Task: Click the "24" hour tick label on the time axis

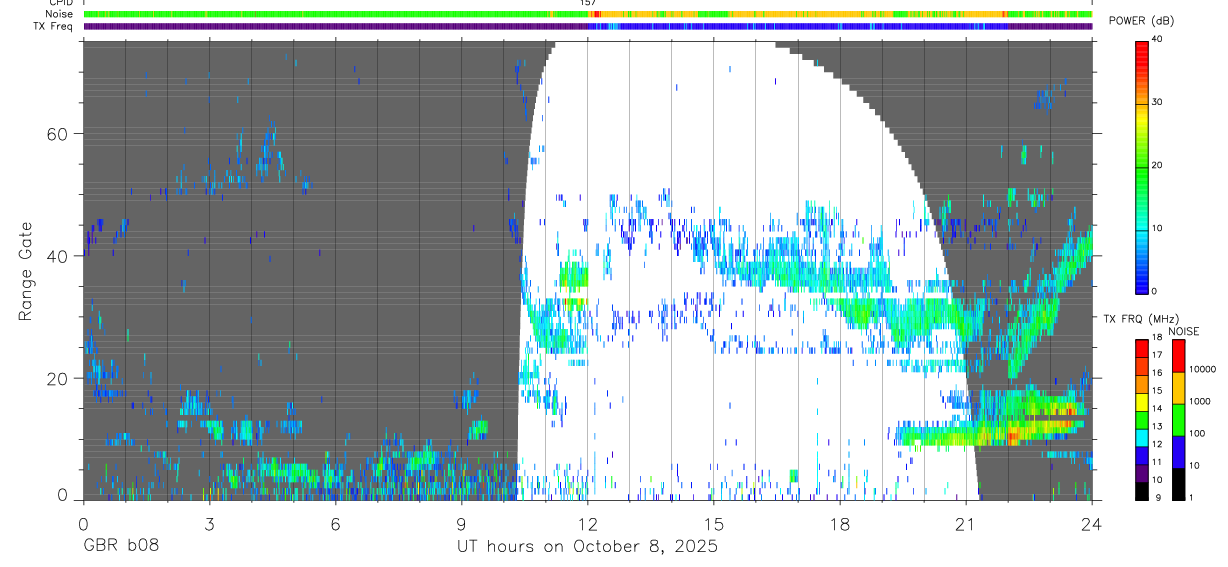Action: (x=1091, y=523)
